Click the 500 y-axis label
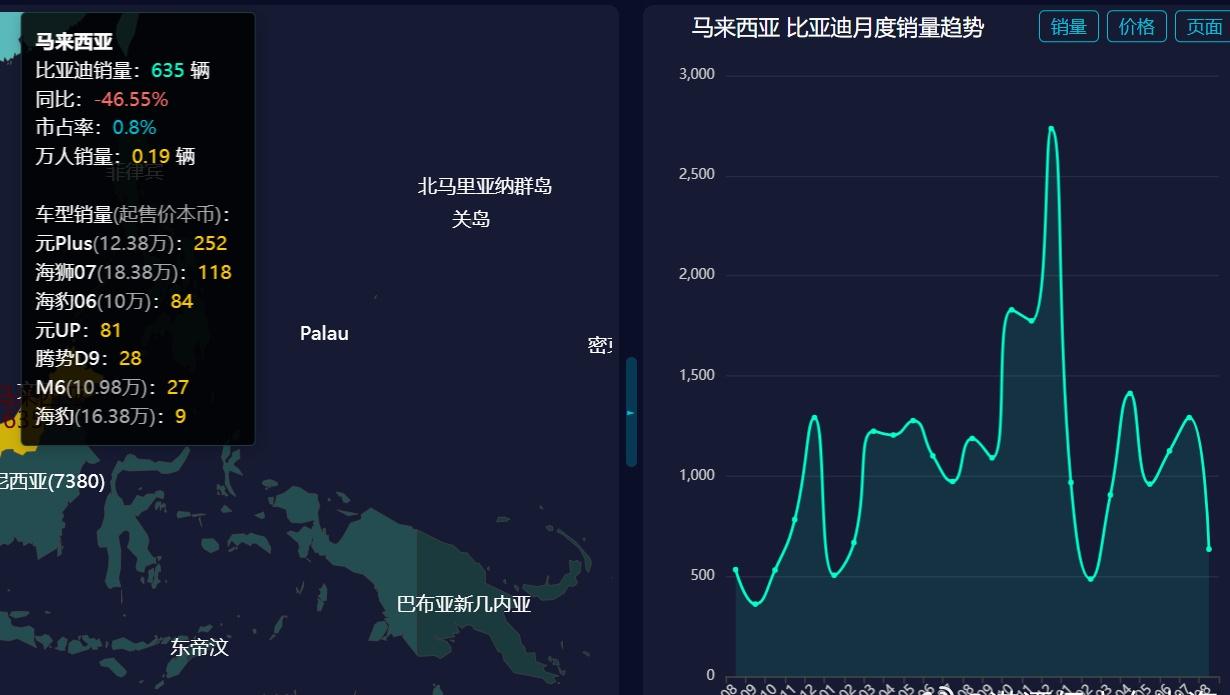 [702, 575]
